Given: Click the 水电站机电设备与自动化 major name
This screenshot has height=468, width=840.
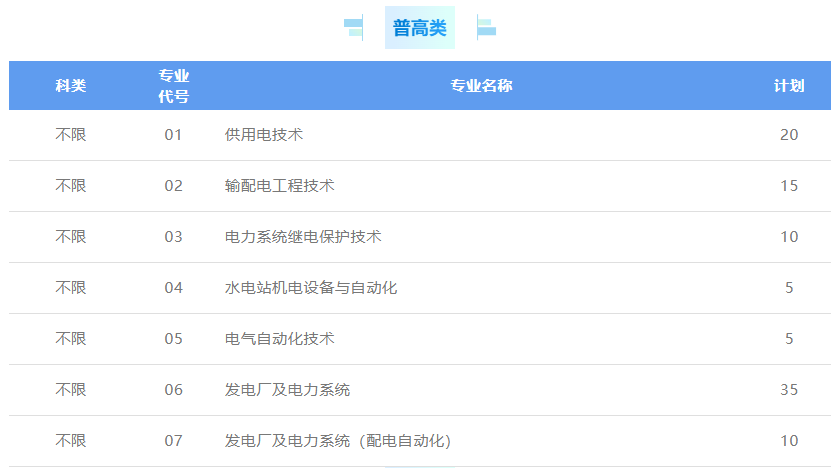Looking at the screenshot, I should [311, 288].
